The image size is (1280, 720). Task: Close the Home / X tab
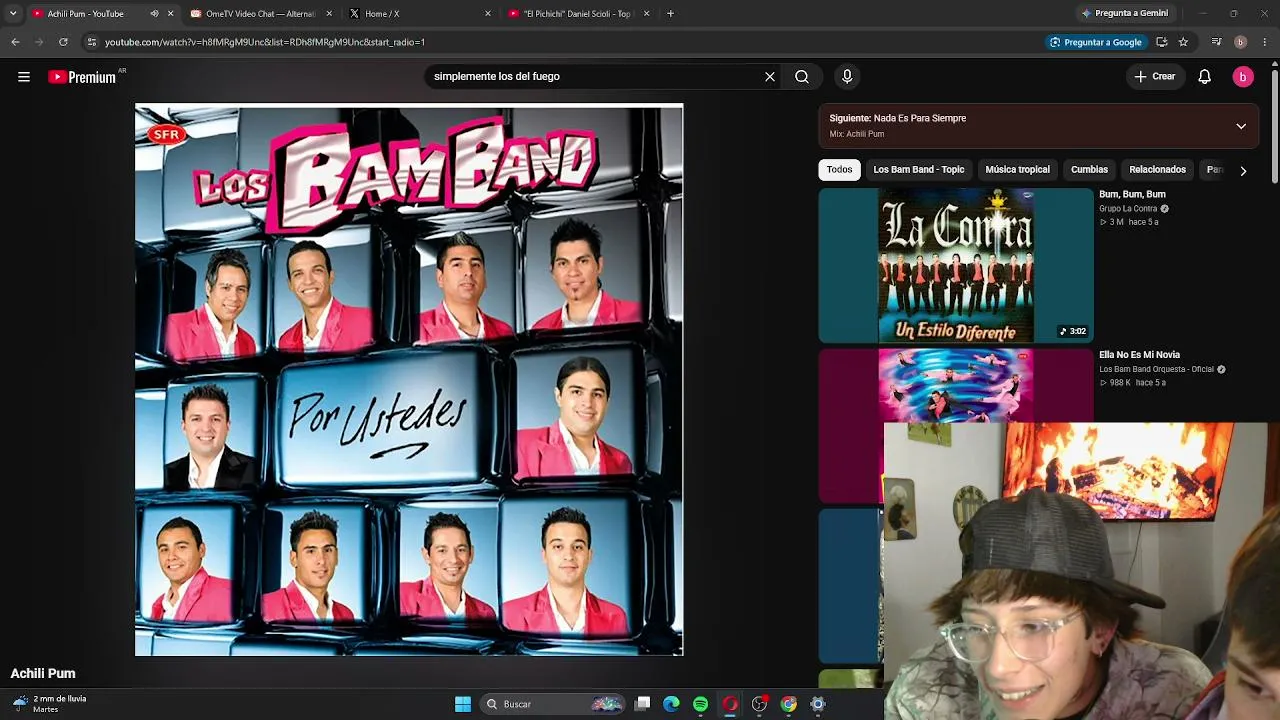pos(488,14)
